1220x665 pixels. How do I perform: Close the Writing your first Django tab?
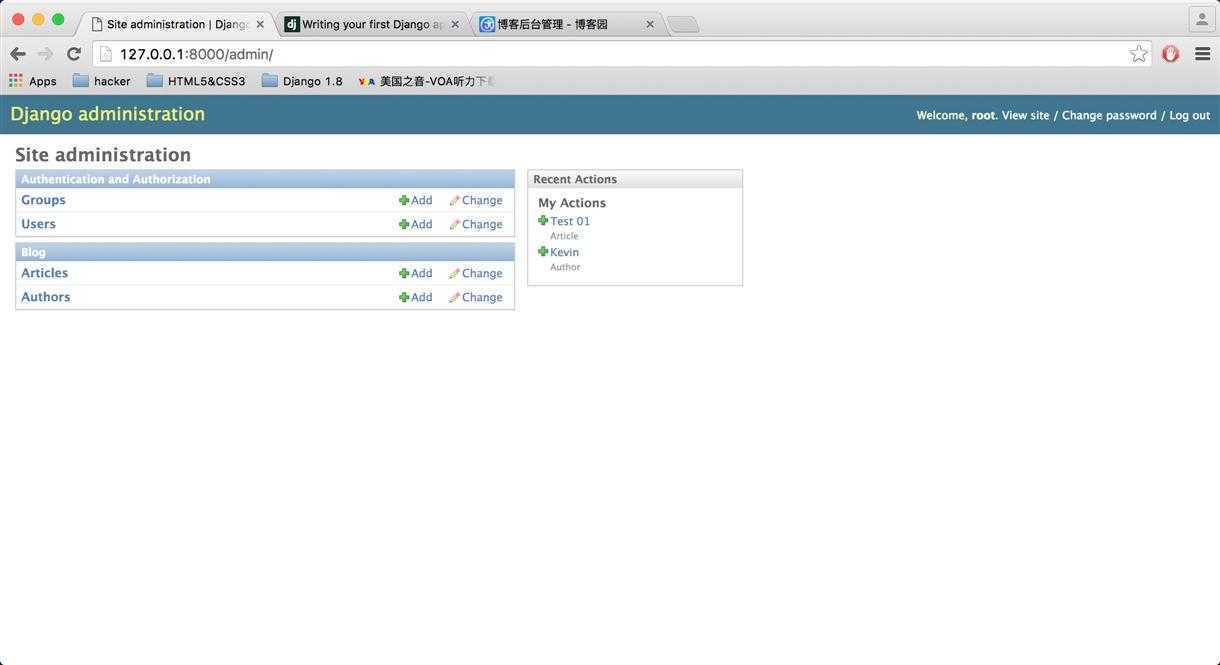tap(455, 24)
